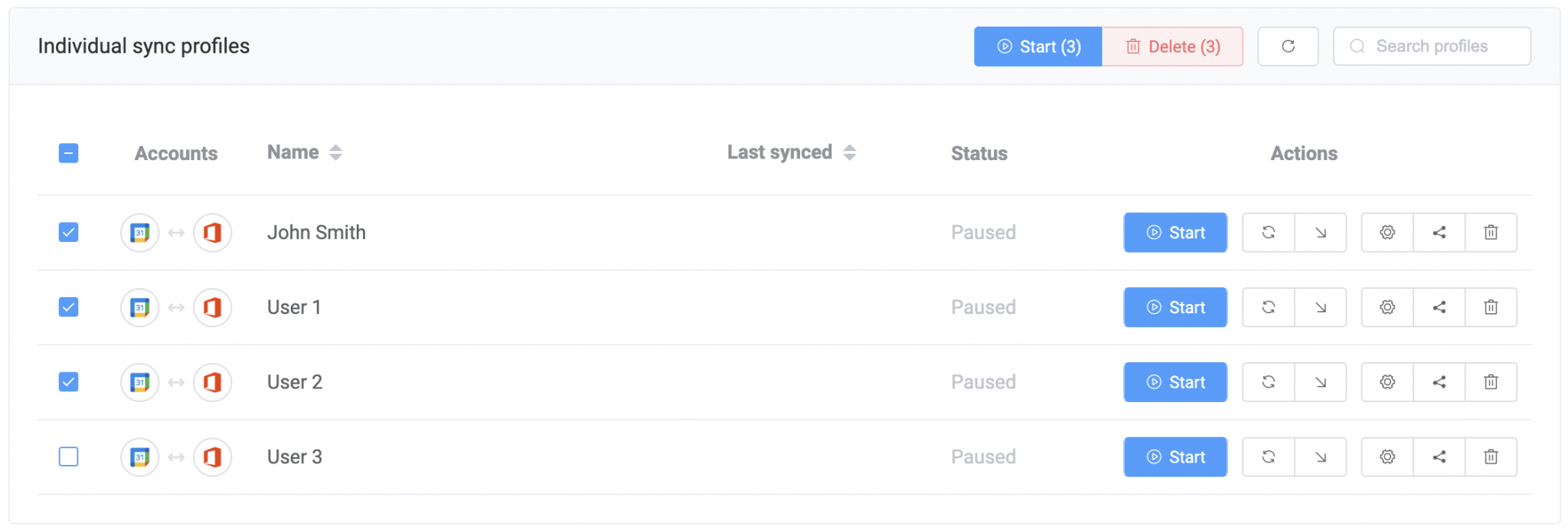Open settings gear for User 2's sync profile
This screenshot has height=530, width=1568.
[x=1387, y=381]
